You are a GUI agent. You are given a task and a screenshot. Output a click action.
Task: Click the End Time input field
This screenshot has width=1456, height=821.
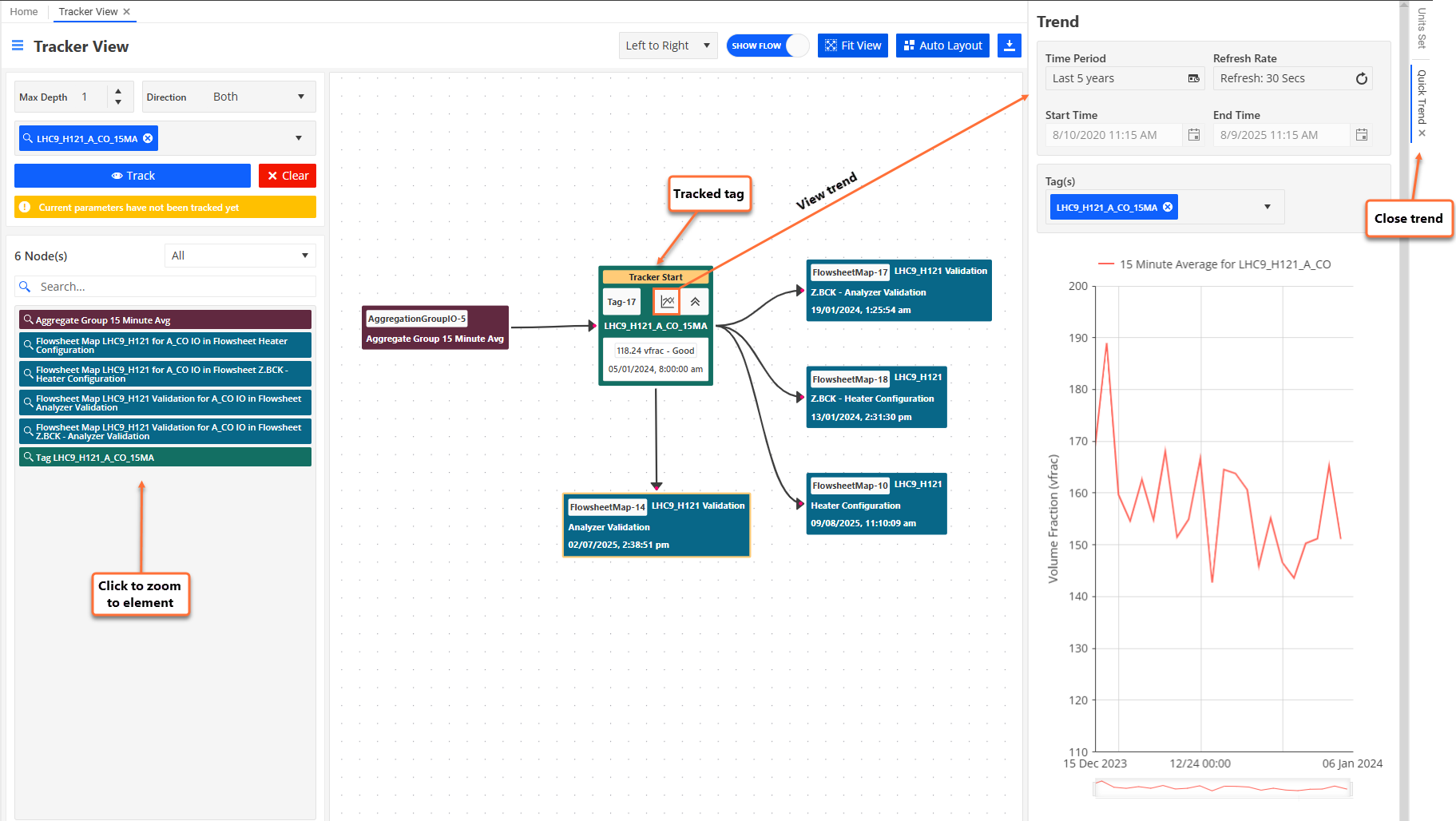click(x=1281, y=135)
